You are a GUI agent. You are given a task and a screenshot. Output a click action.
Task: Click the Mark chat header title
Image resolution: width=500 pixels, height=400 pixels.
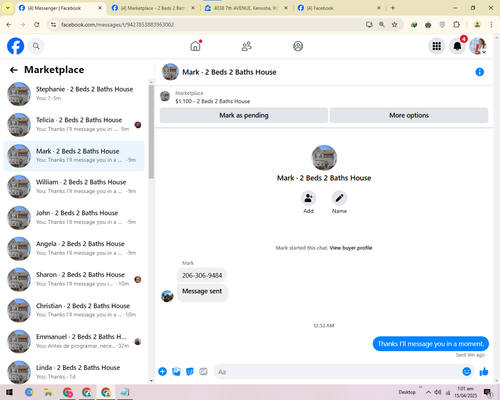coord(229,72)
